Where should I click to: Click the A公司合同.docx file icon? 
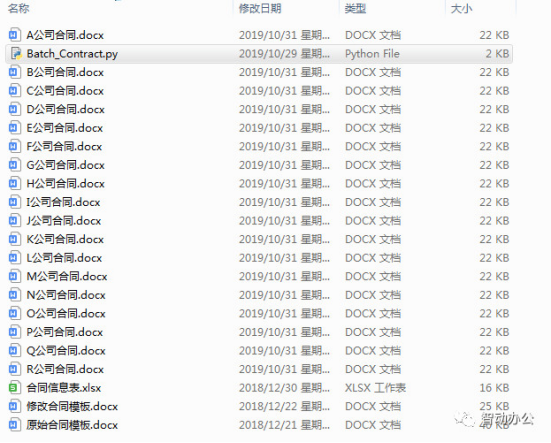point(14,35)
